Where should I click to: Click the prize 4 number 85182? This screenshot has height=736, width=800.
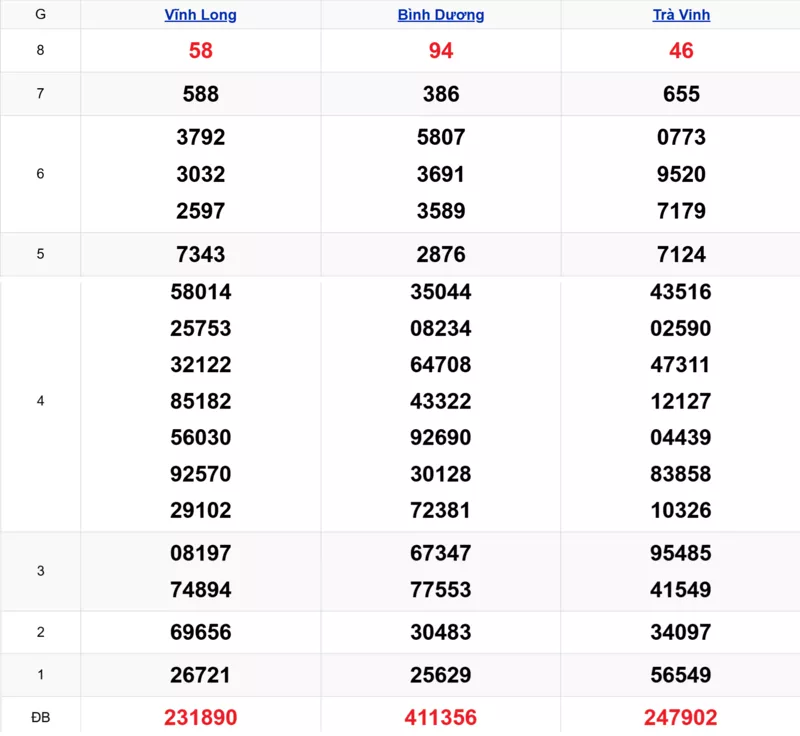tap(200, 401)
